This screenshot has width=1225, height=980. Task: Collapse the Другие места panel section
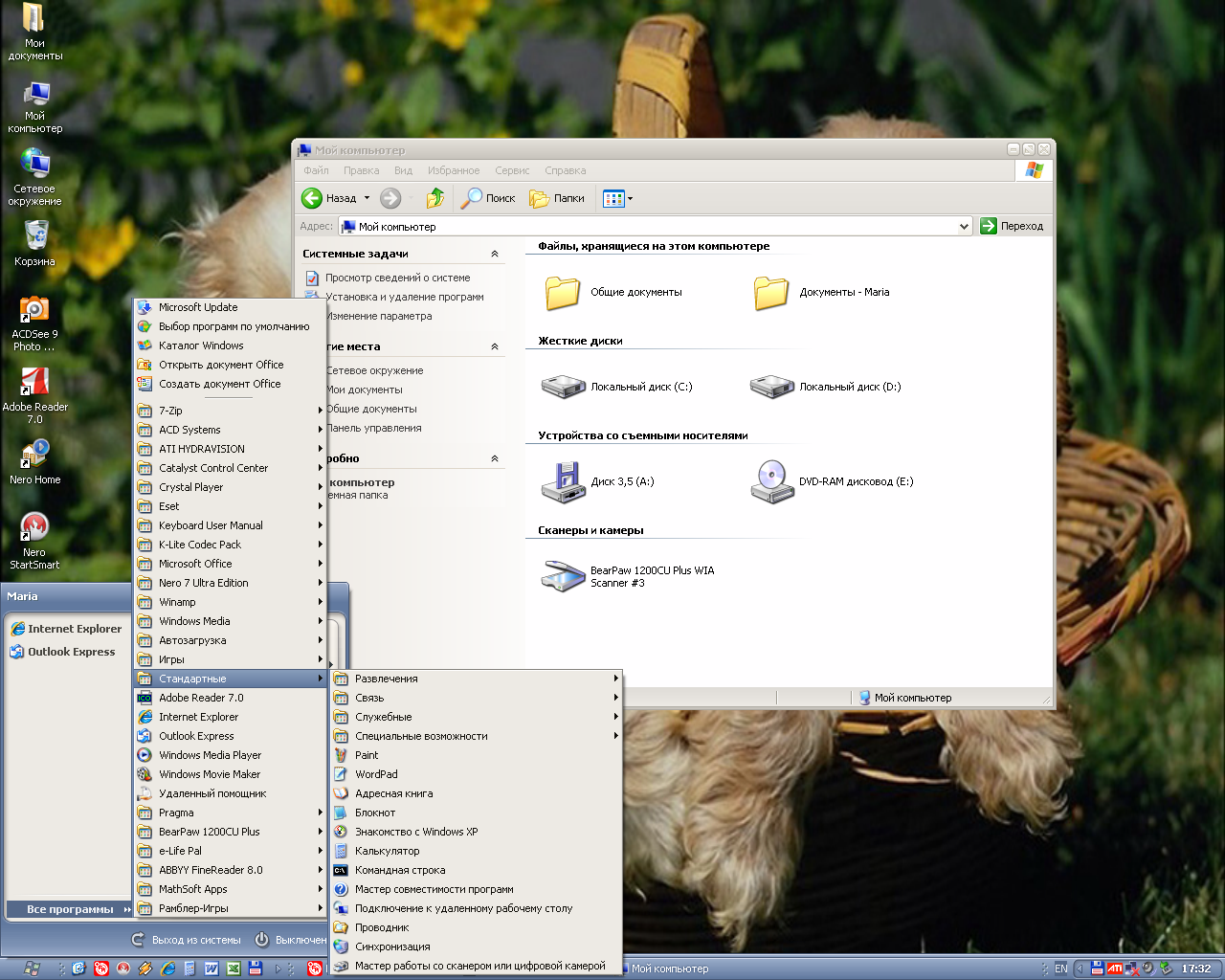[x=495, y=346]
